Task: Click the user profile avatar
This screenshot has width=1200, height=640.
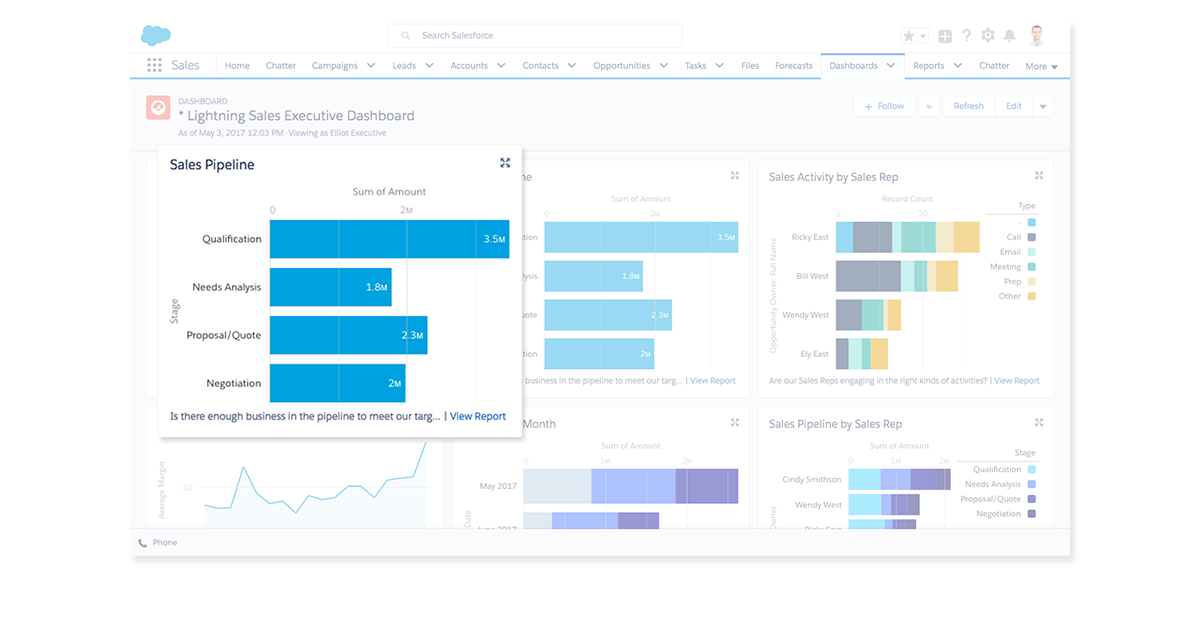Action: point(1037,36)
